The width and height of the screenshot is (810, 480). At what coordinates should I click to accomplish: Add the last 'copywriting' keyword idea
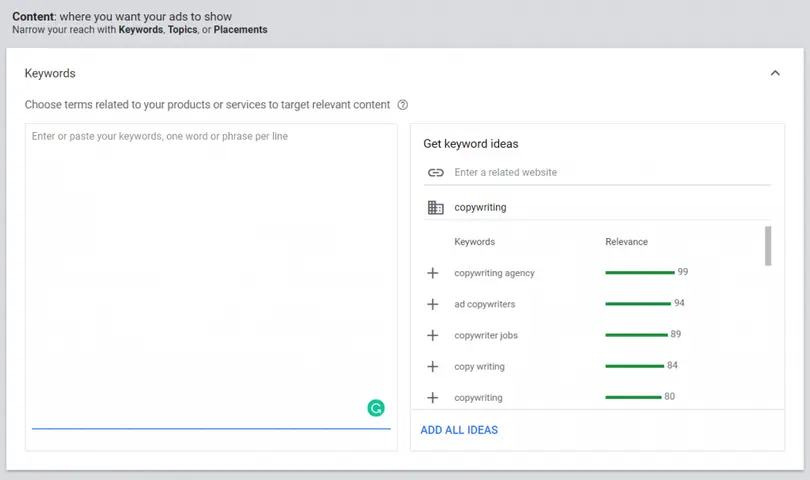[433, 397]
